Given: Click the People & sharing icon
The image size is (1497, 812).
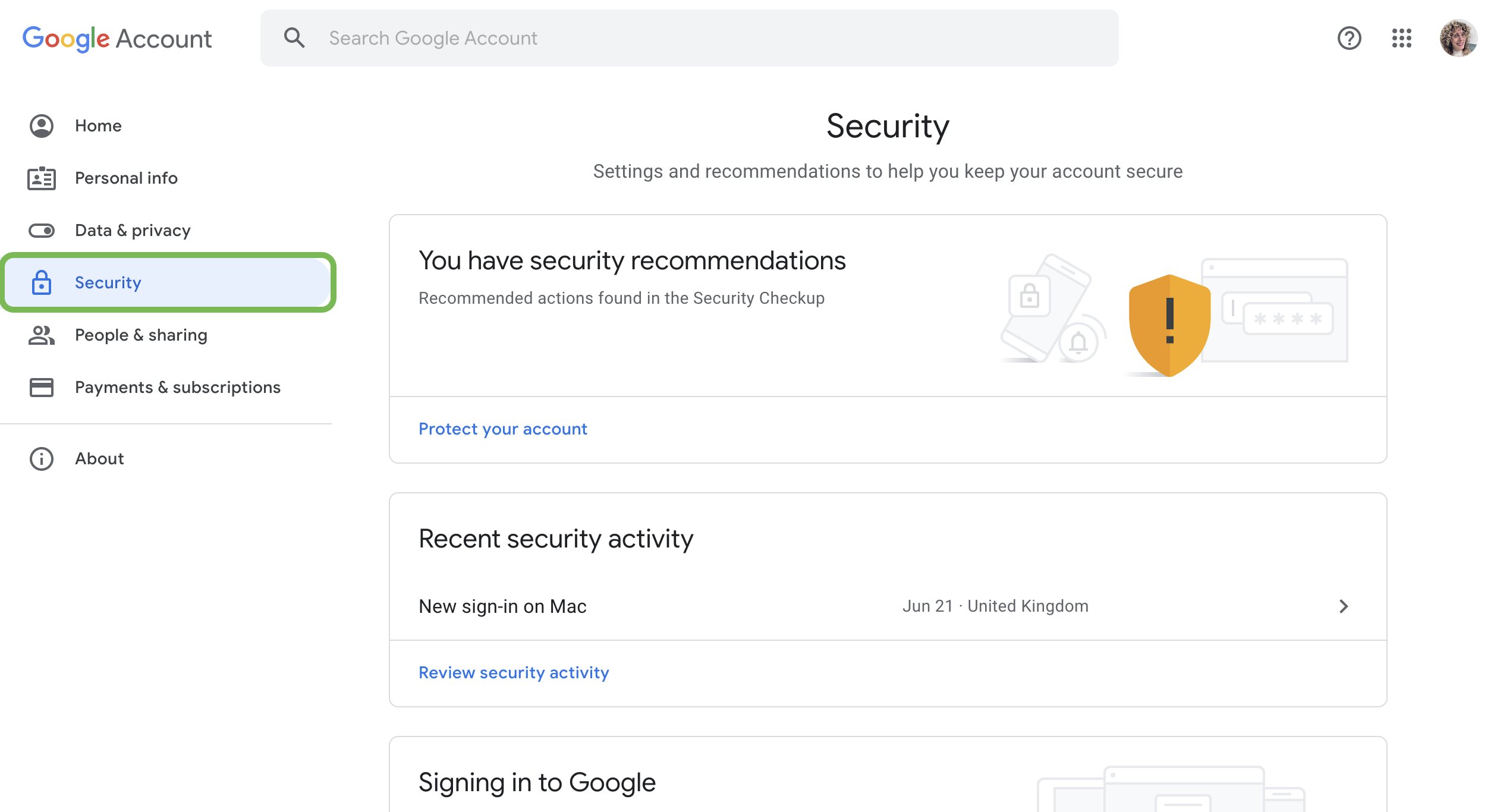Looking at the screenshot, I should pos(42,335).
